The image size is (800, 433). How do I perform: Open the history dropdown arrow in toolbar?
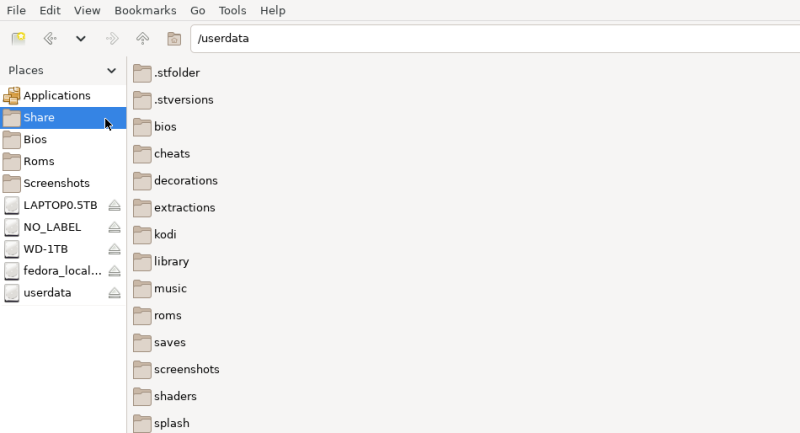tap(81, 39)
